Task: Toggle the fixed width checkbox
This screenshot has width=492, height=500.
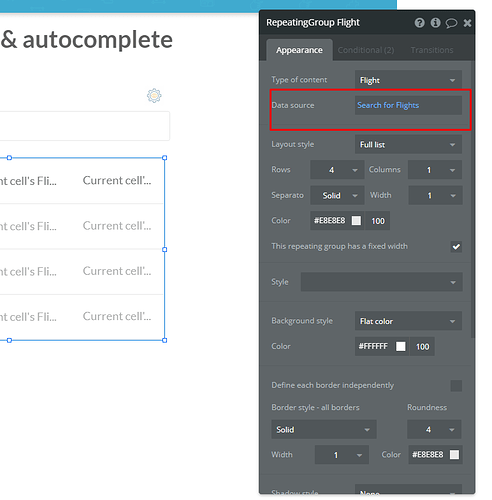Action: 456,247
